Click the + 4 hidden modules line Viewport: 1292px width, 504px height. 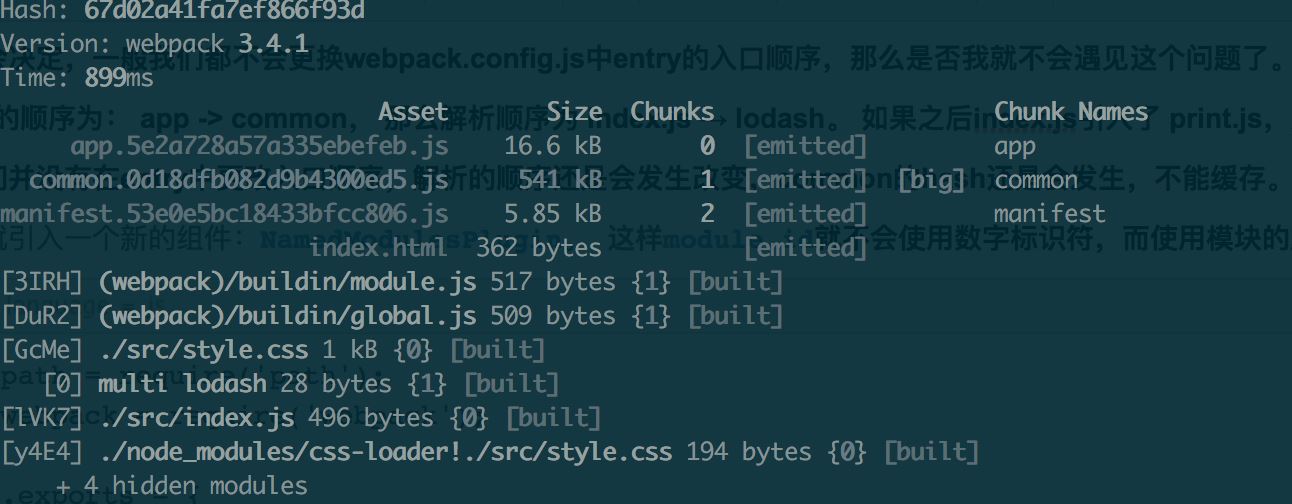[182, 486]
